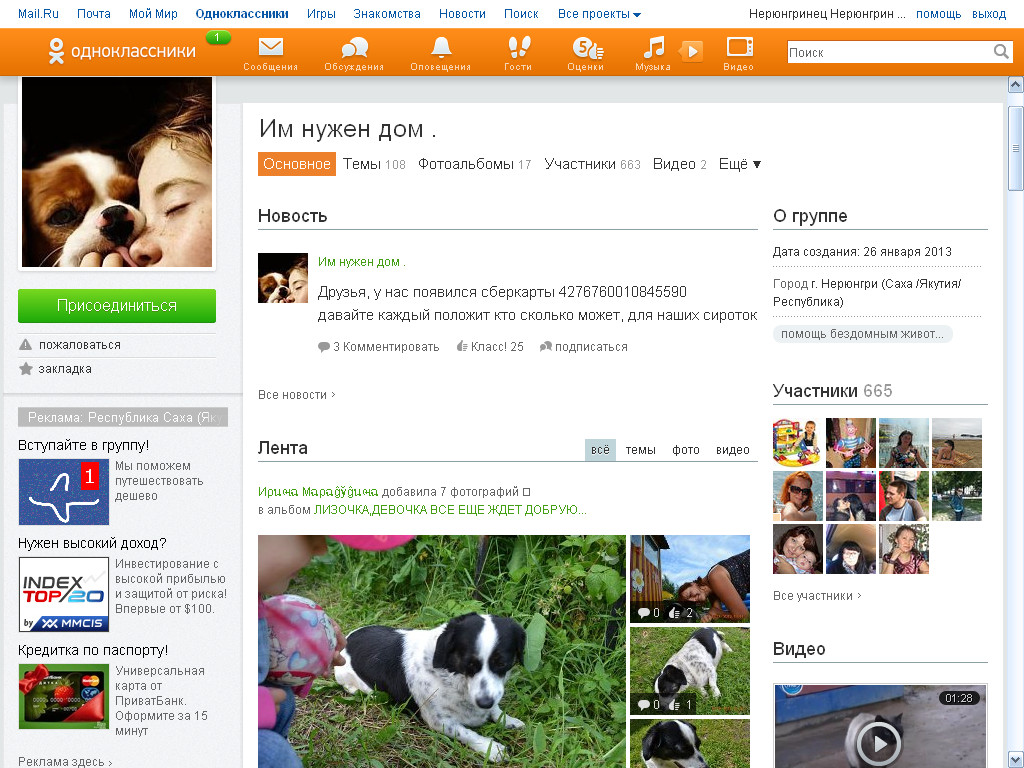Screen dimensions: 1024x768
Task: Click the search magnifier icon
Action: point(1001,52)
